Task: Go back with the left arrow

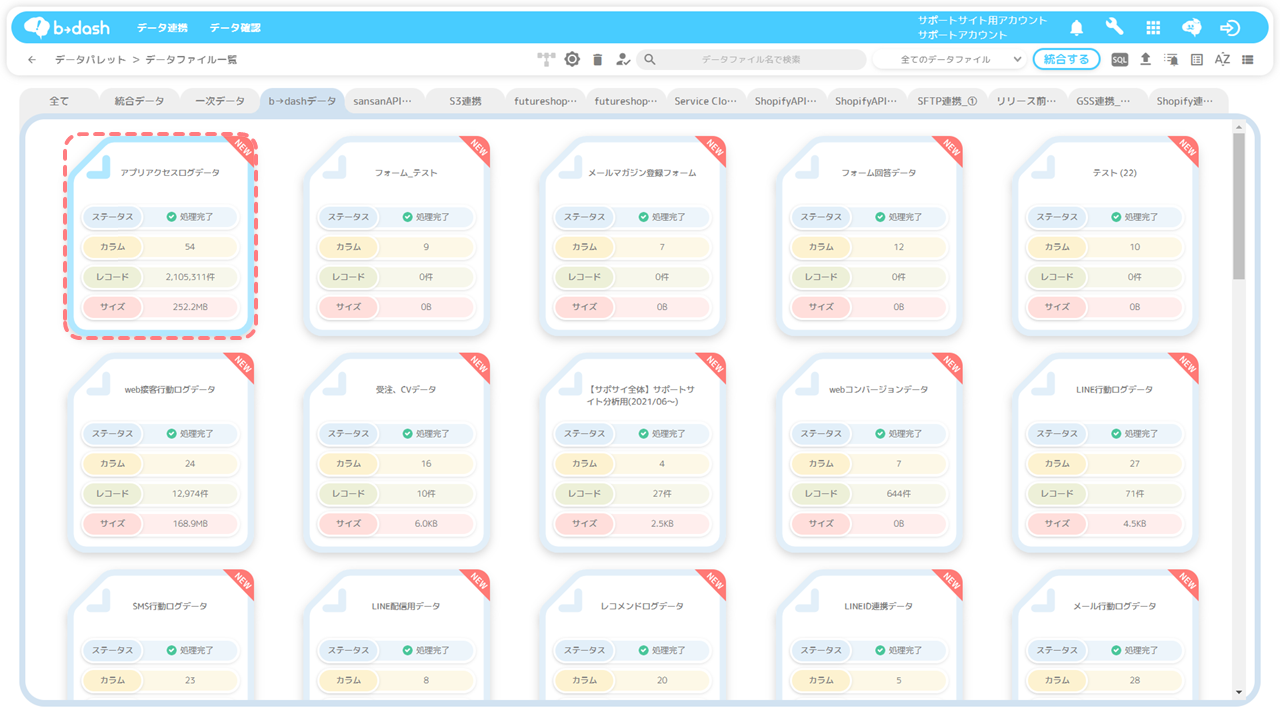Action: click(32, 60)
